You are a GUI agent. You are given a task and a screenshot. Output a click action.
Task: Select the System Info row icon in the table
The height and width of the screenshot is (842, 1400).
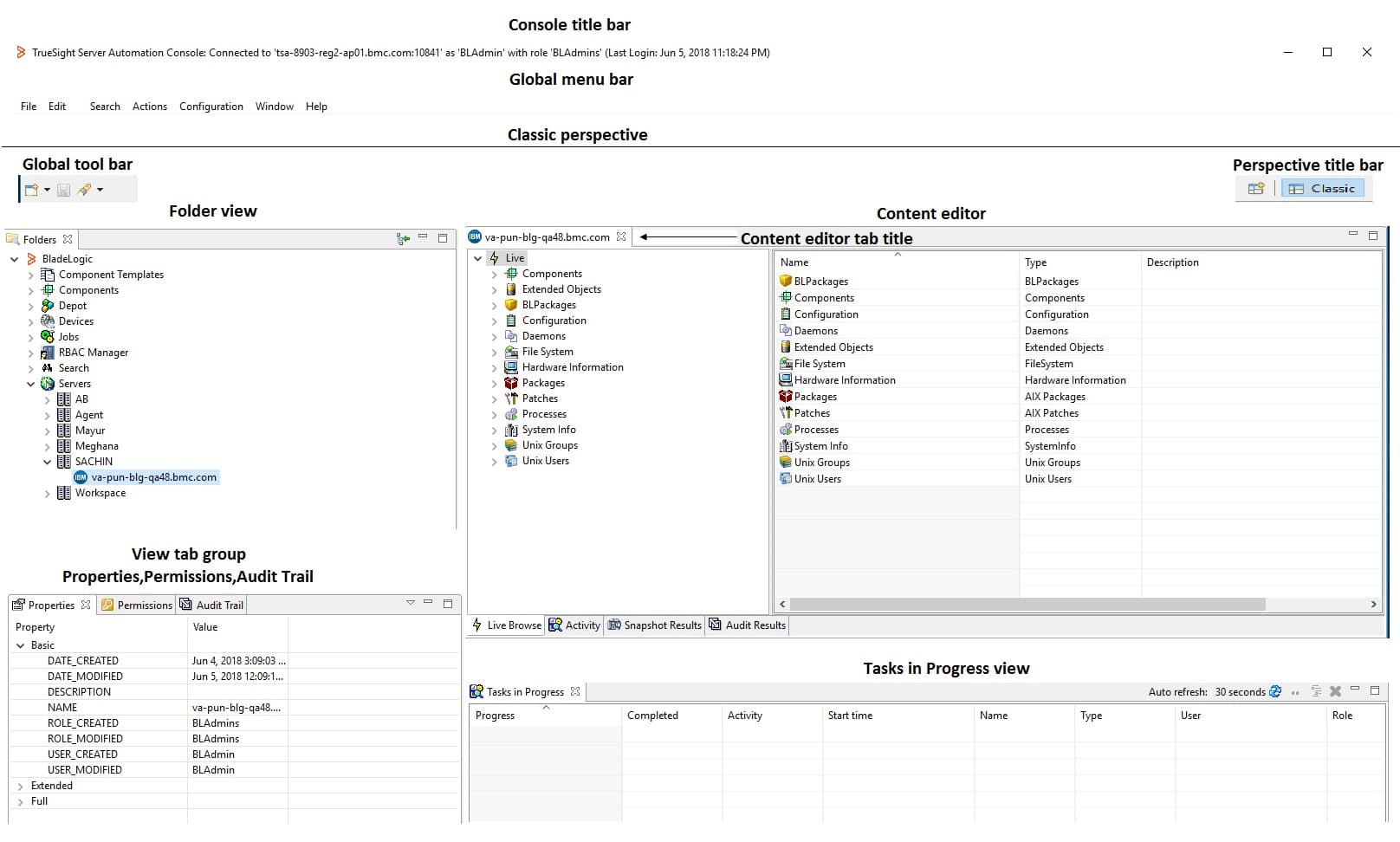pos(786,446)
